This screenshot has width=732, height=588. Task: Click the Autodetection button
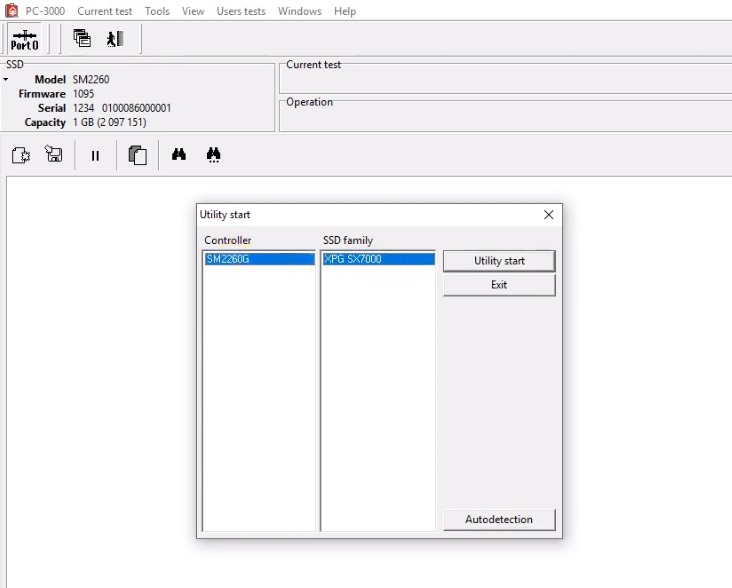[498, 519]
